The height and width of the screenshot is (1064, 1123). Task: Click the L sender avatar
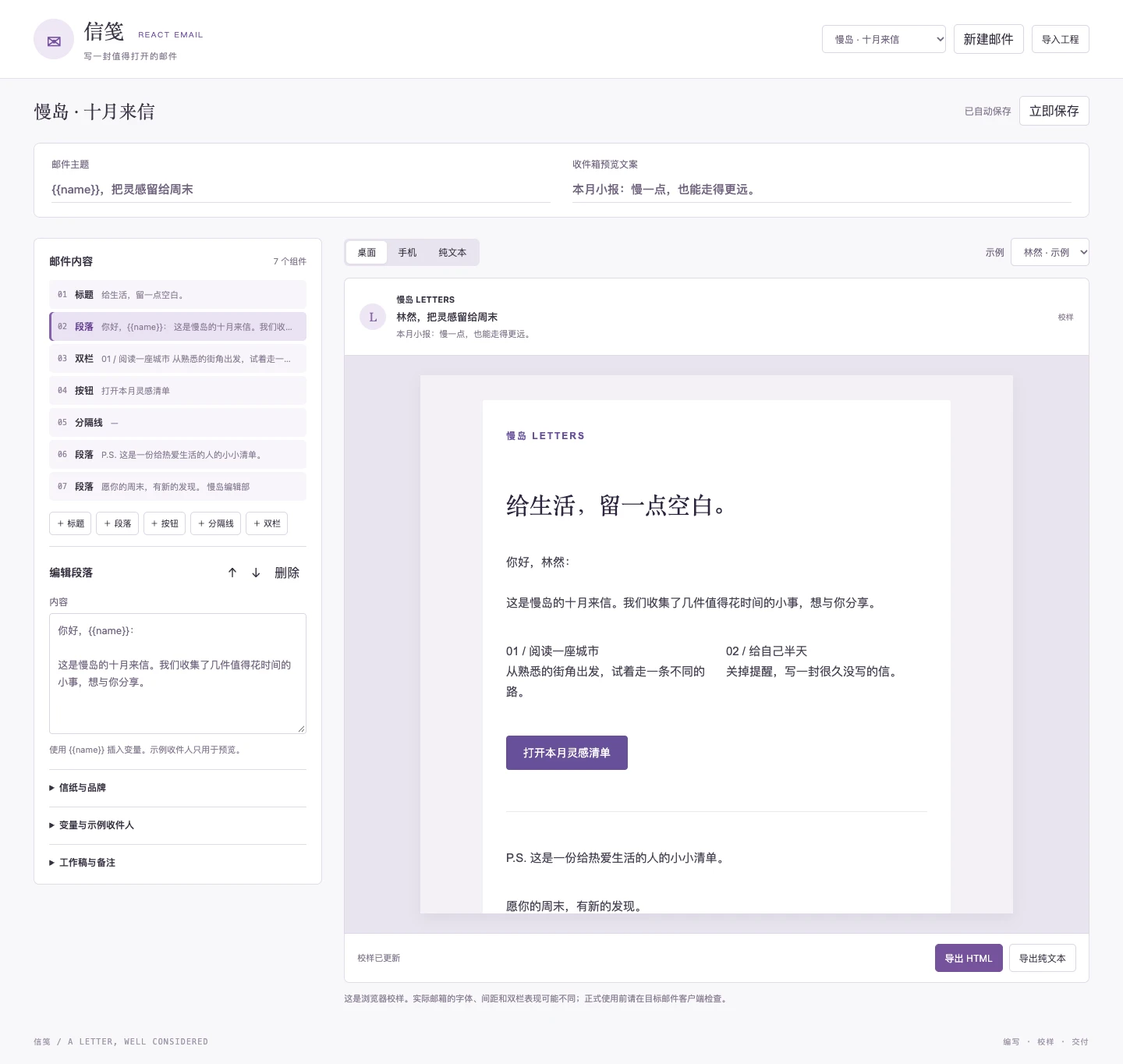point(373,317)
